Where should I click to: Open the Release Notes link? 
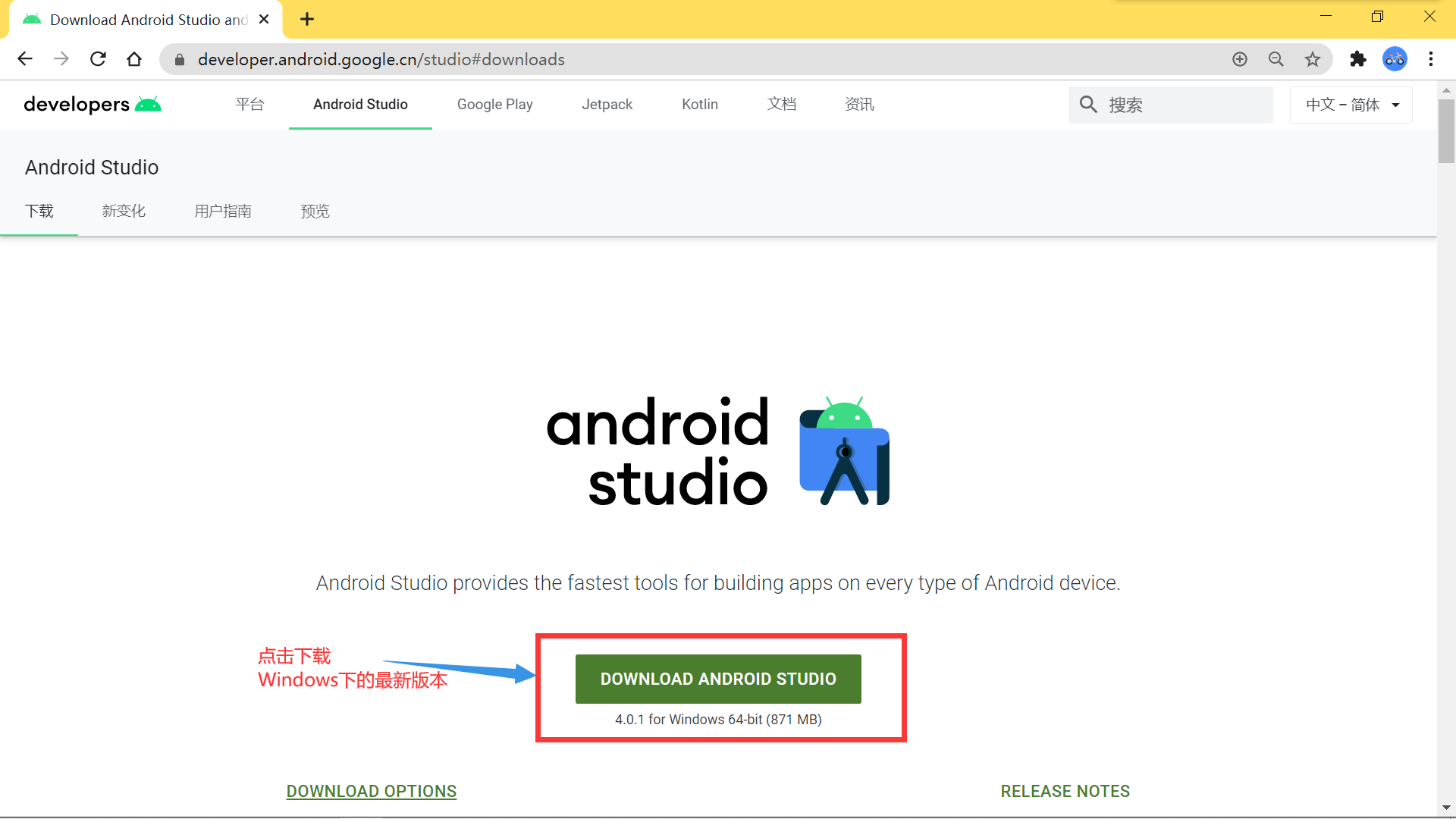(1065, 791)
